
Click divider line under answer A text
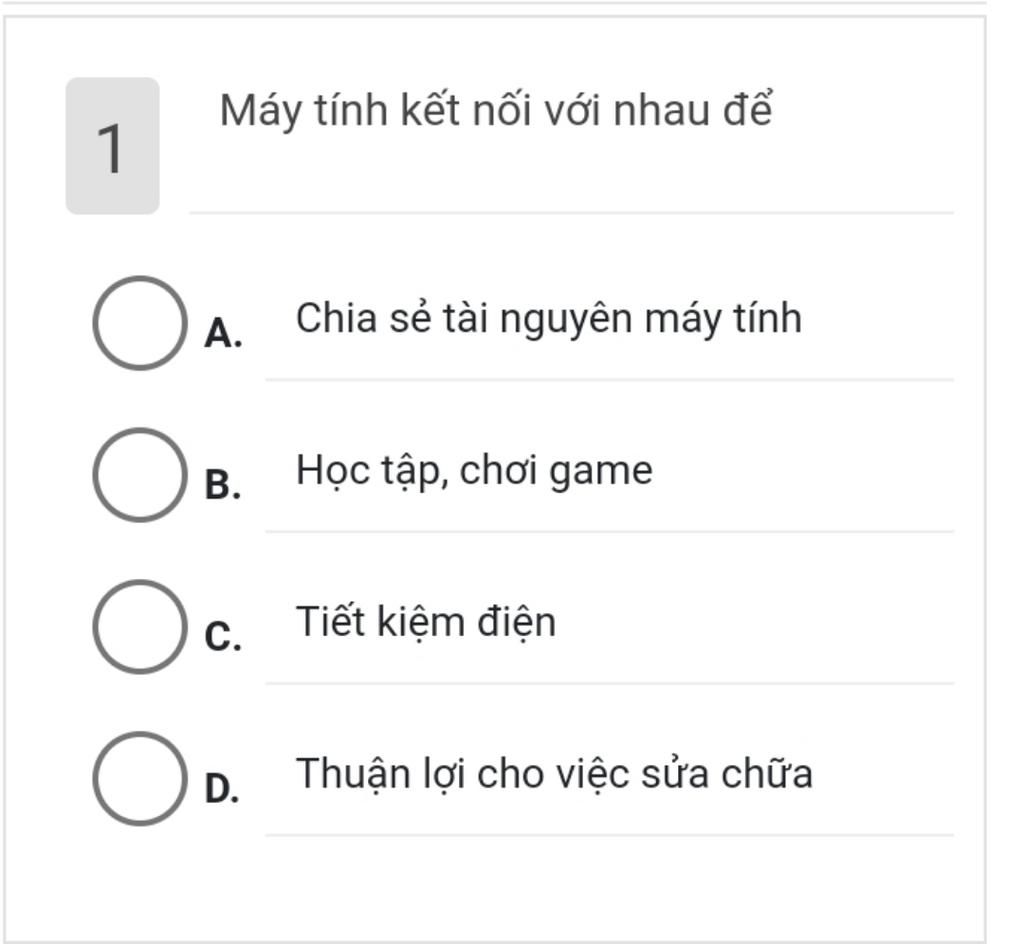point(609,379)
